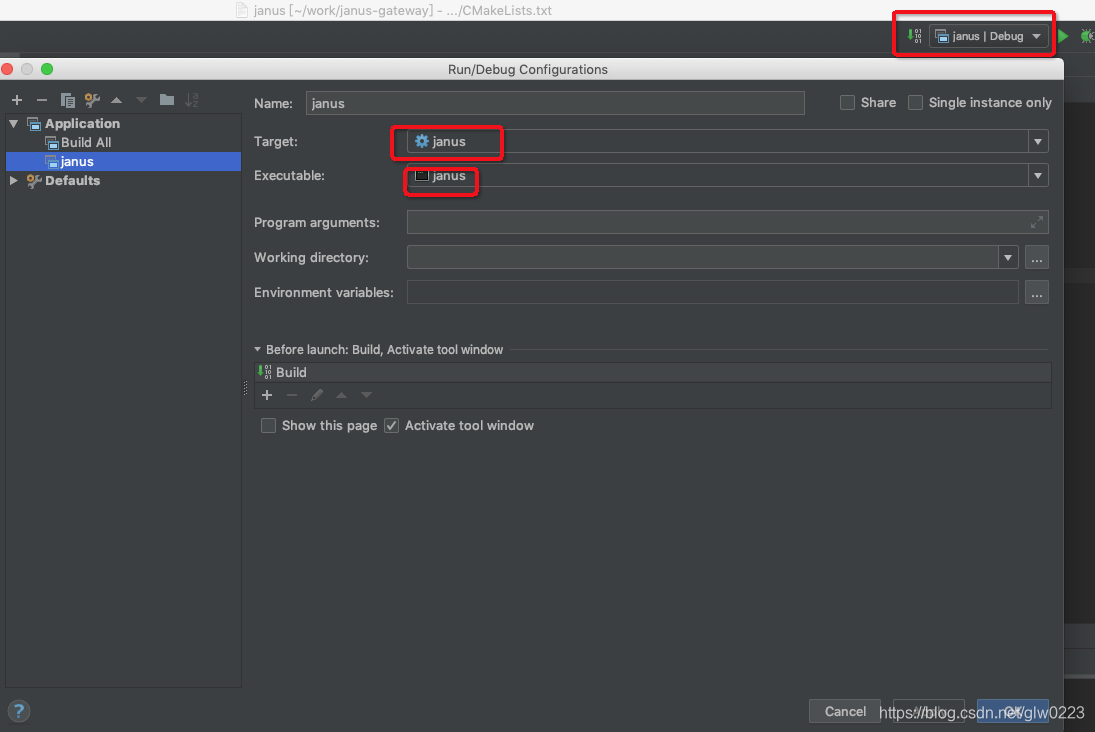Start debugging with bug icon
Image resolution: width=1095 pixels, height=732 pixels.
coord(1087,36)
